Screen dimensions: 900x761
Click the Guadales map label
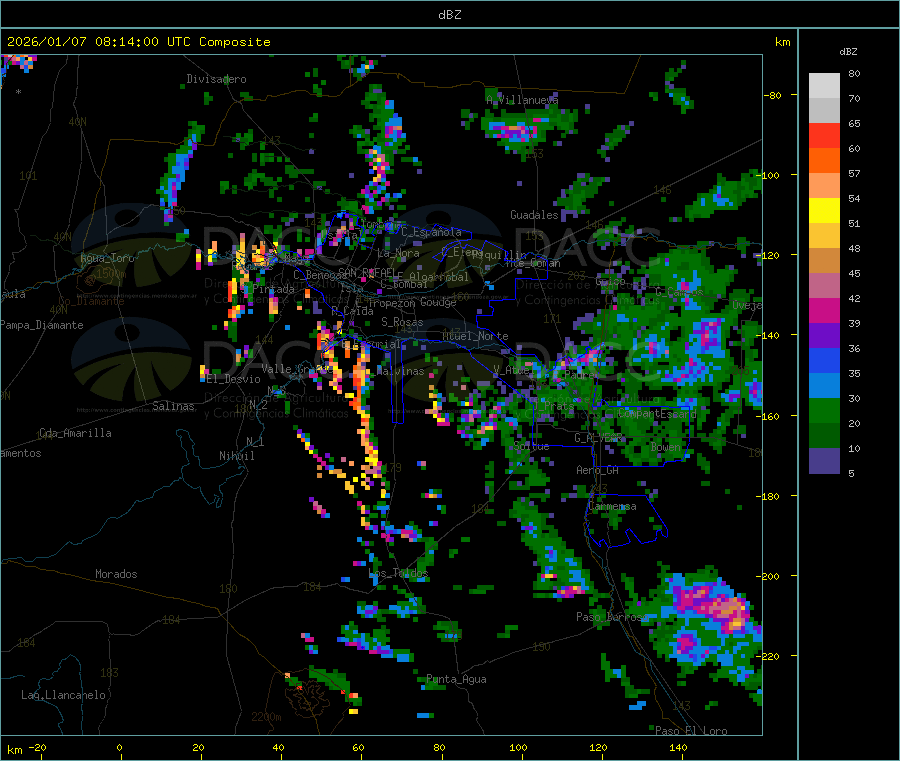pos(534,215)
